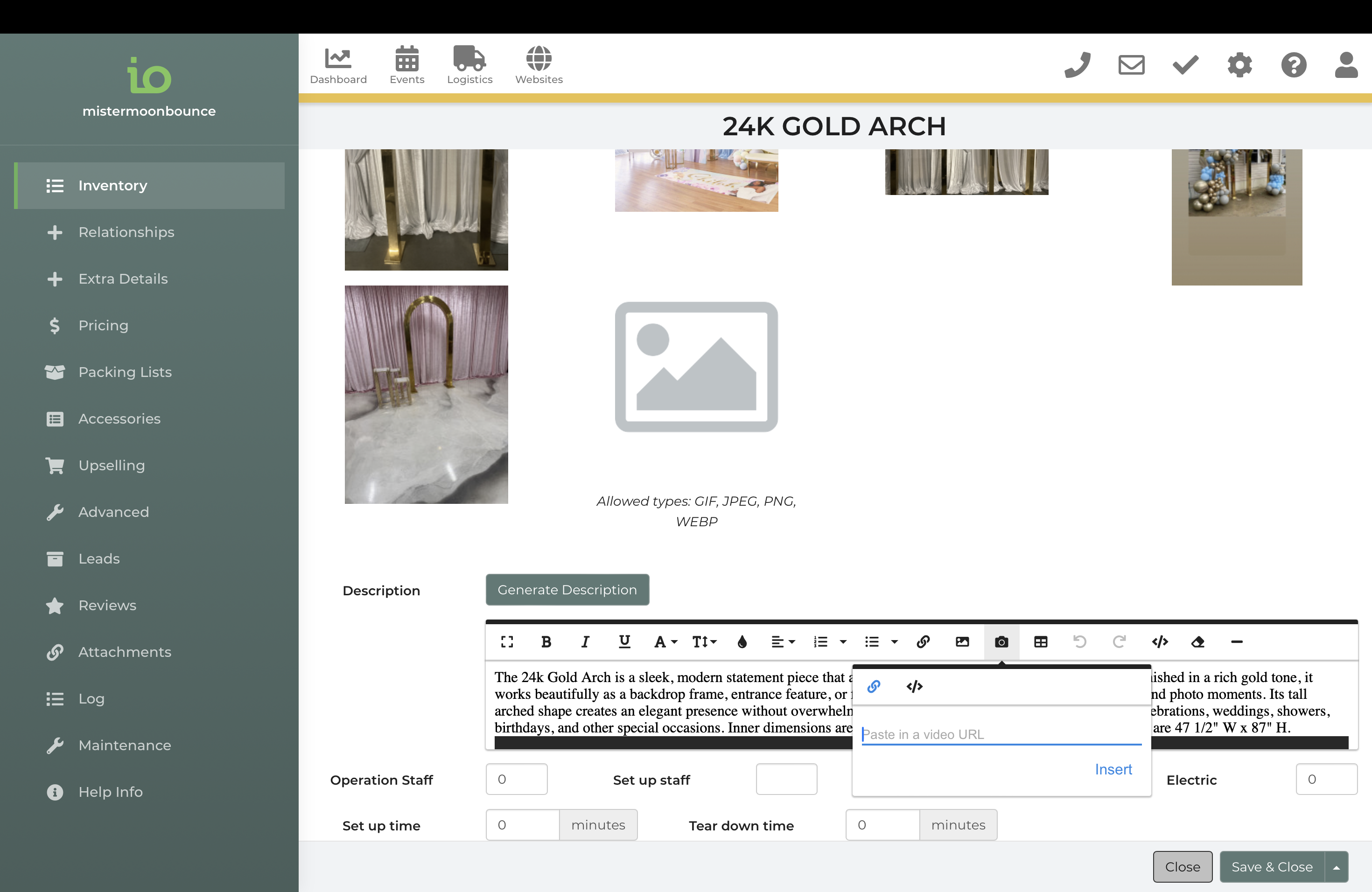Click the empty image upload placeholder
Viewport: 1372px width, 892px height.
(696, 367)
